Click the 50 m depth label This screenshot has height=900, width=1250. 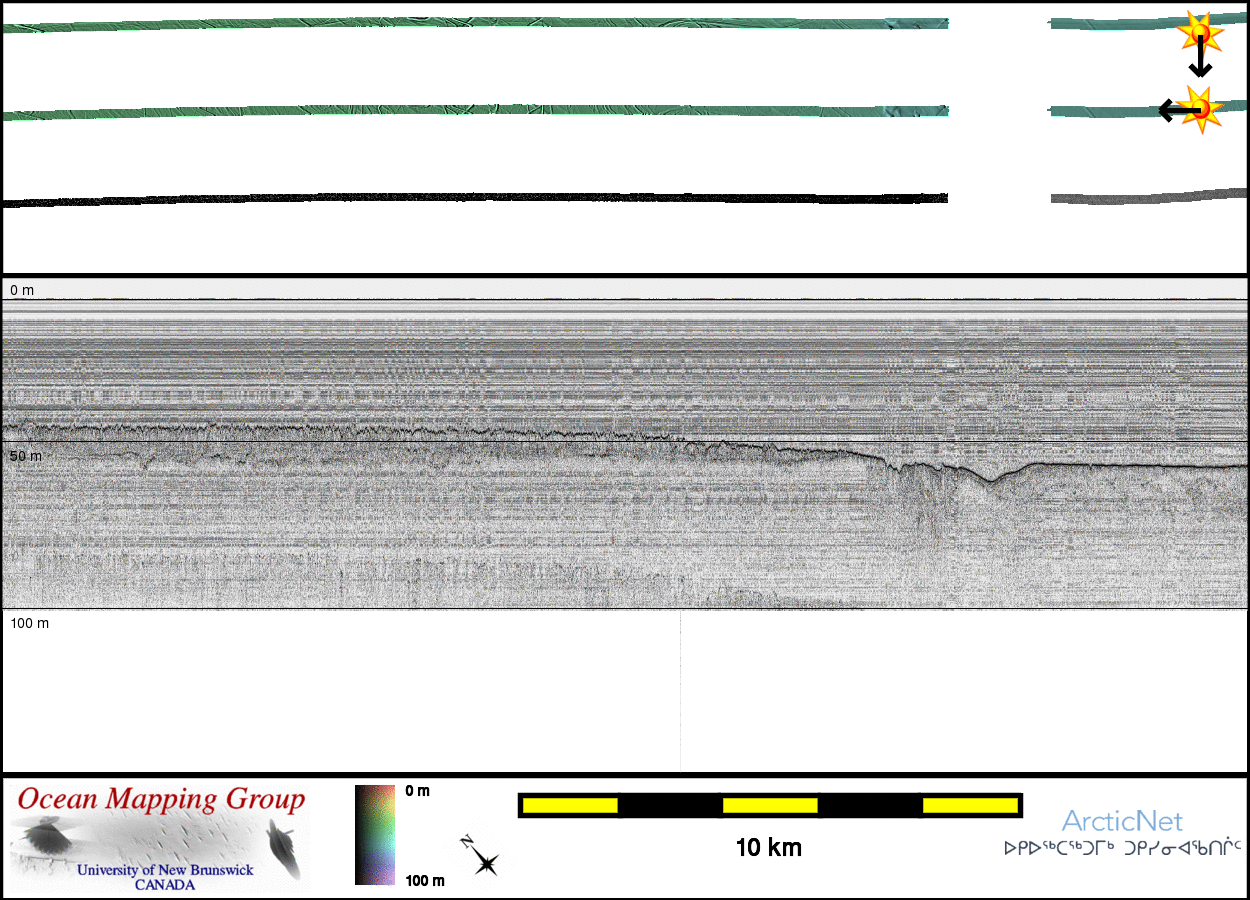click(x=26, y=456)
